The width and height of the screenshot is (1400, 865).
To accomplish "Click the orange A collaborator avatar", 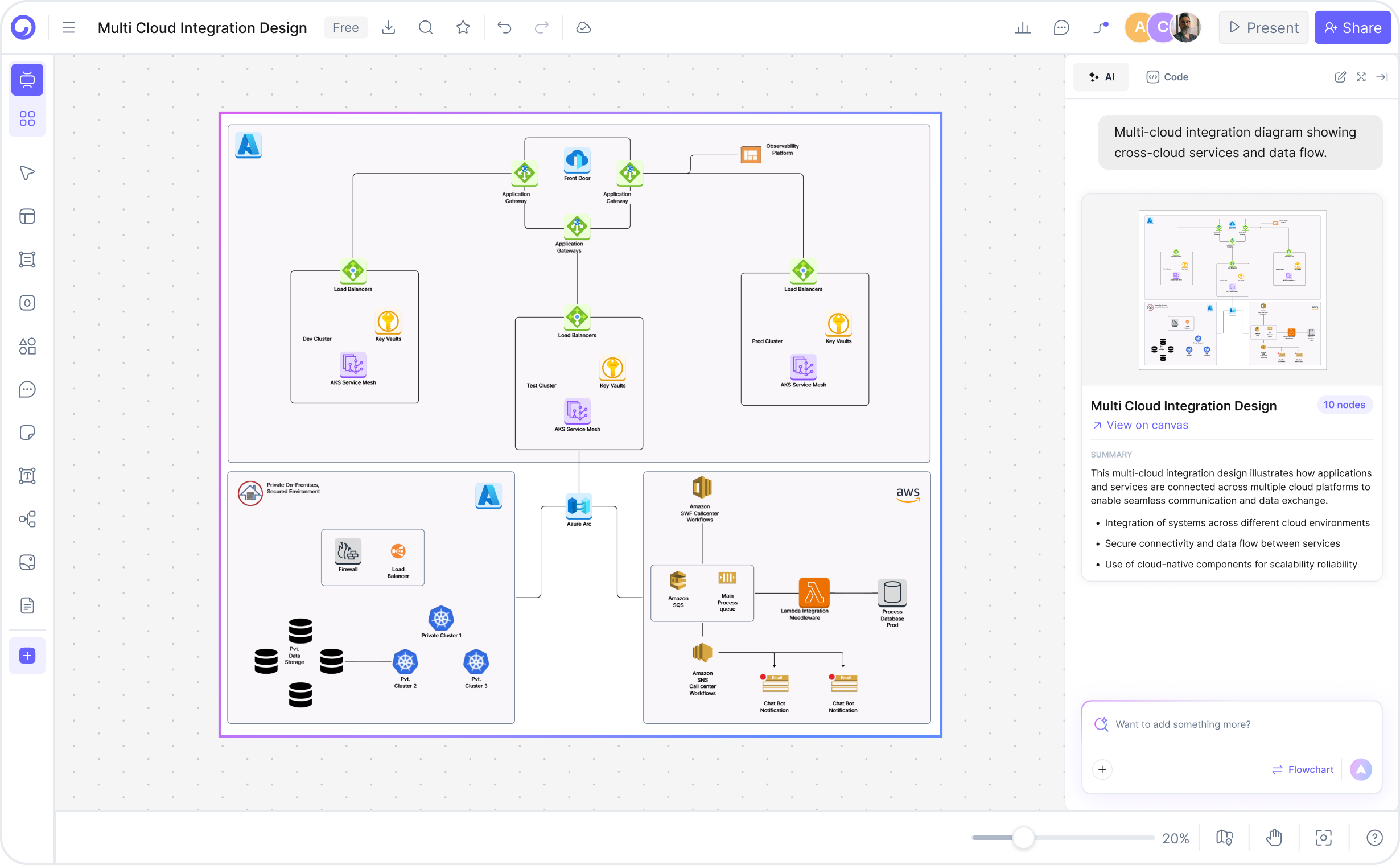I will tap(1139, 27).
